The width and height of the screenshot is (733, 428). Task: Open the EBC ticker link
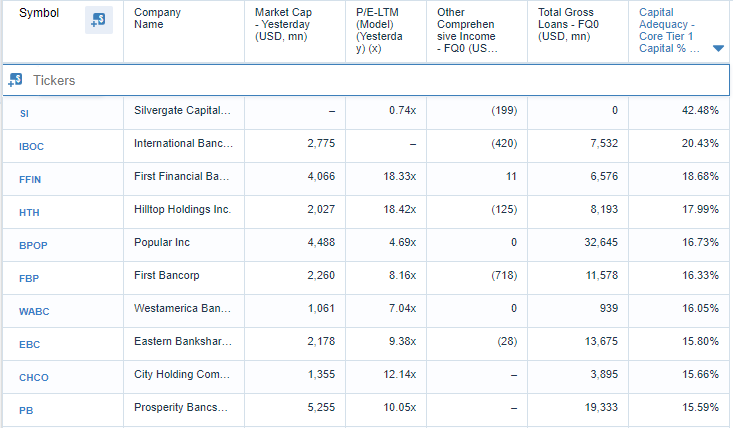click(x=29, y=344)
